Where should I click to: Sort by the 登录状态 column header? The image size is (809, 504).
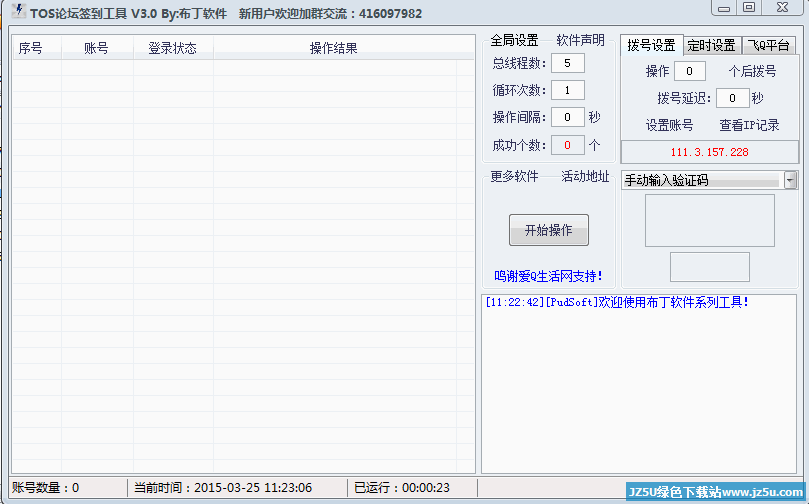(173, 48)
